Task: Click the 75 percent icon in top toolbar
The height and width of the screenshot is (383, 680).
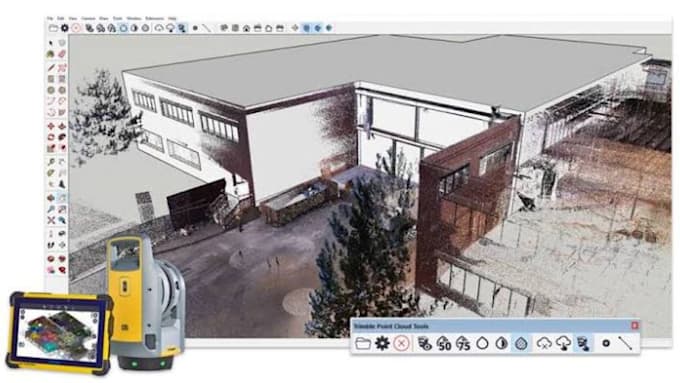Action: coord(112,28)
